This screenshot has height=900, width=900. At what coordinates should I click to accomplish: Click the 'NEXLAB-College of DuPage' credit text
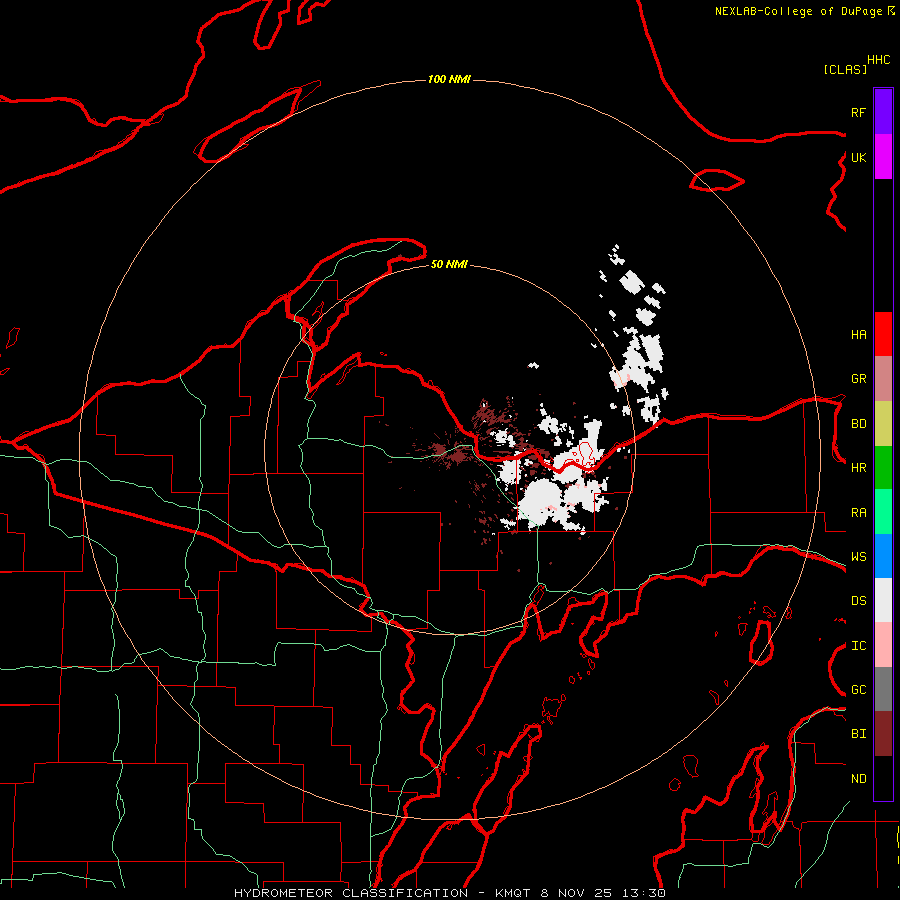(x=798, y=11)
